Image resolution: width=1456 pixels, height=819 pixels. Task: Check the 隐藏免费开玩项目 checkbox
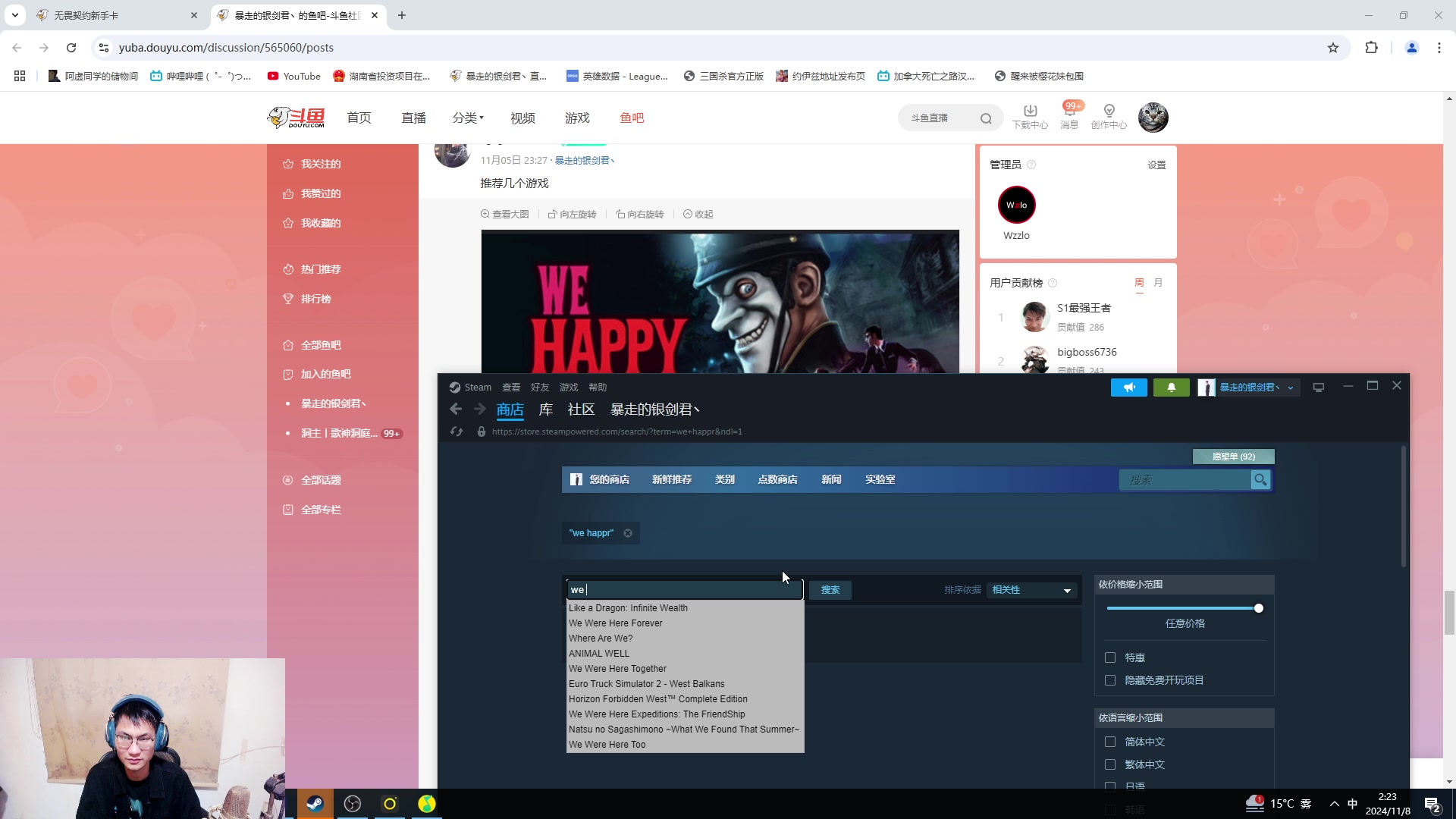coord(1110,680)
